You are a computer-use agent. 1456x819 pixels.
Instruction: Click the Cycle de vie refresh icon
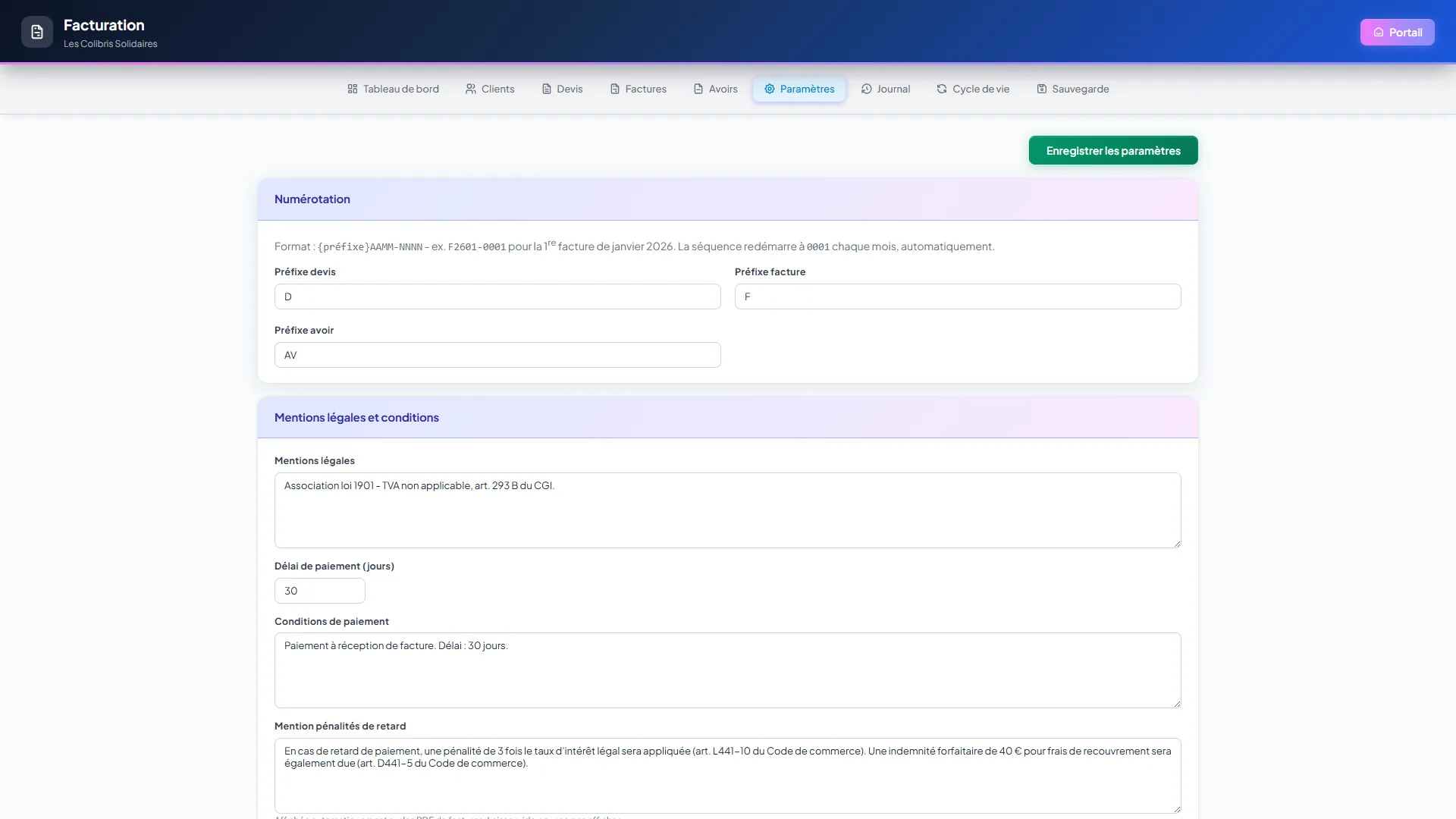[x=942, y=89]
